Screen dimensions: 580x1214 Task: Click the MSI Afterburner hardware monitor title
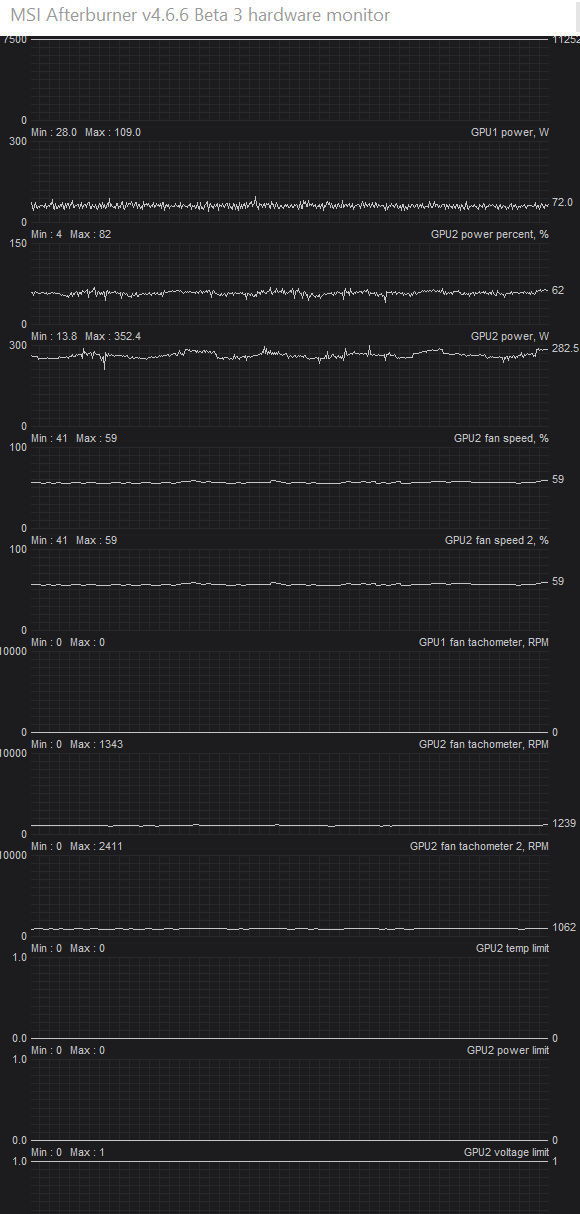200,15
